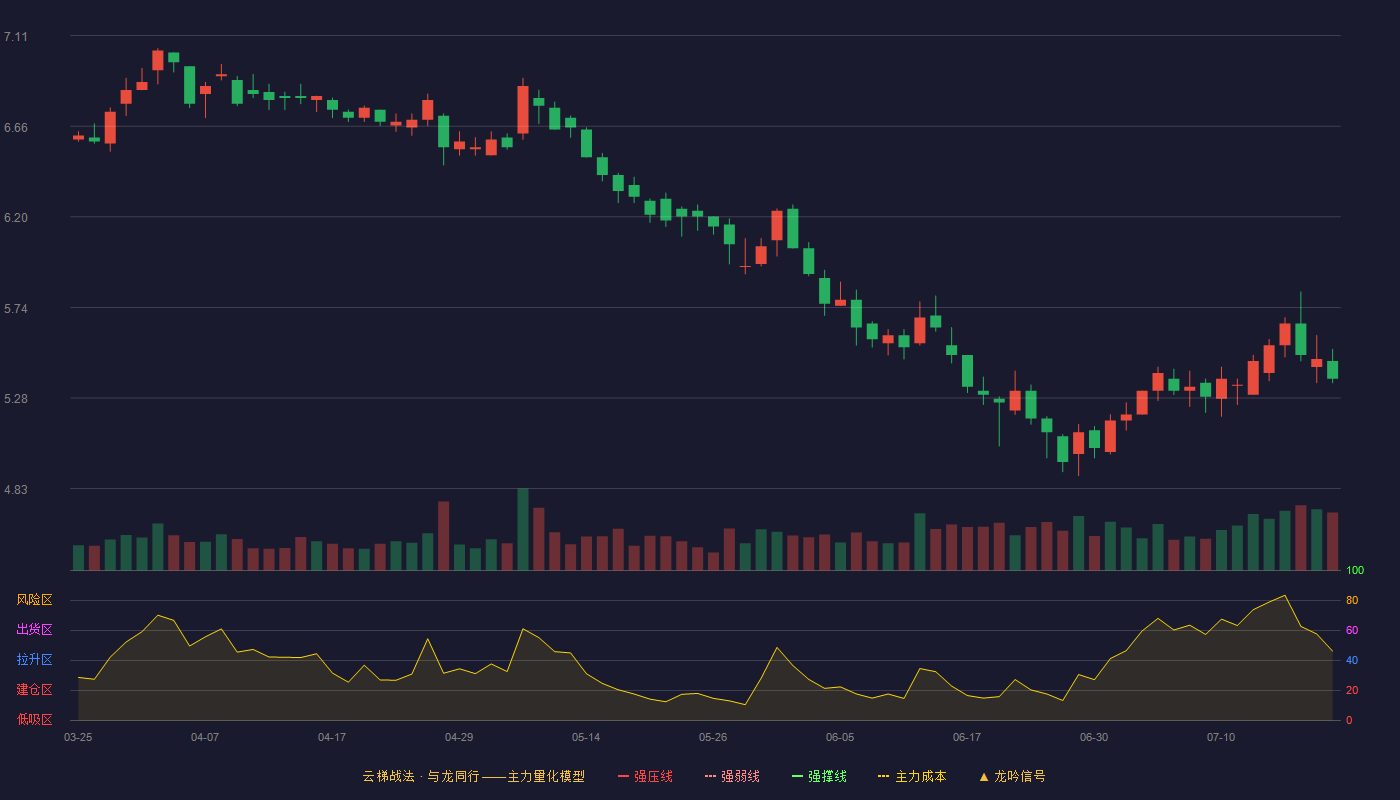Select the 低吸区 zone label
The width and height of the screenshot is (1400, 800).
34,719
